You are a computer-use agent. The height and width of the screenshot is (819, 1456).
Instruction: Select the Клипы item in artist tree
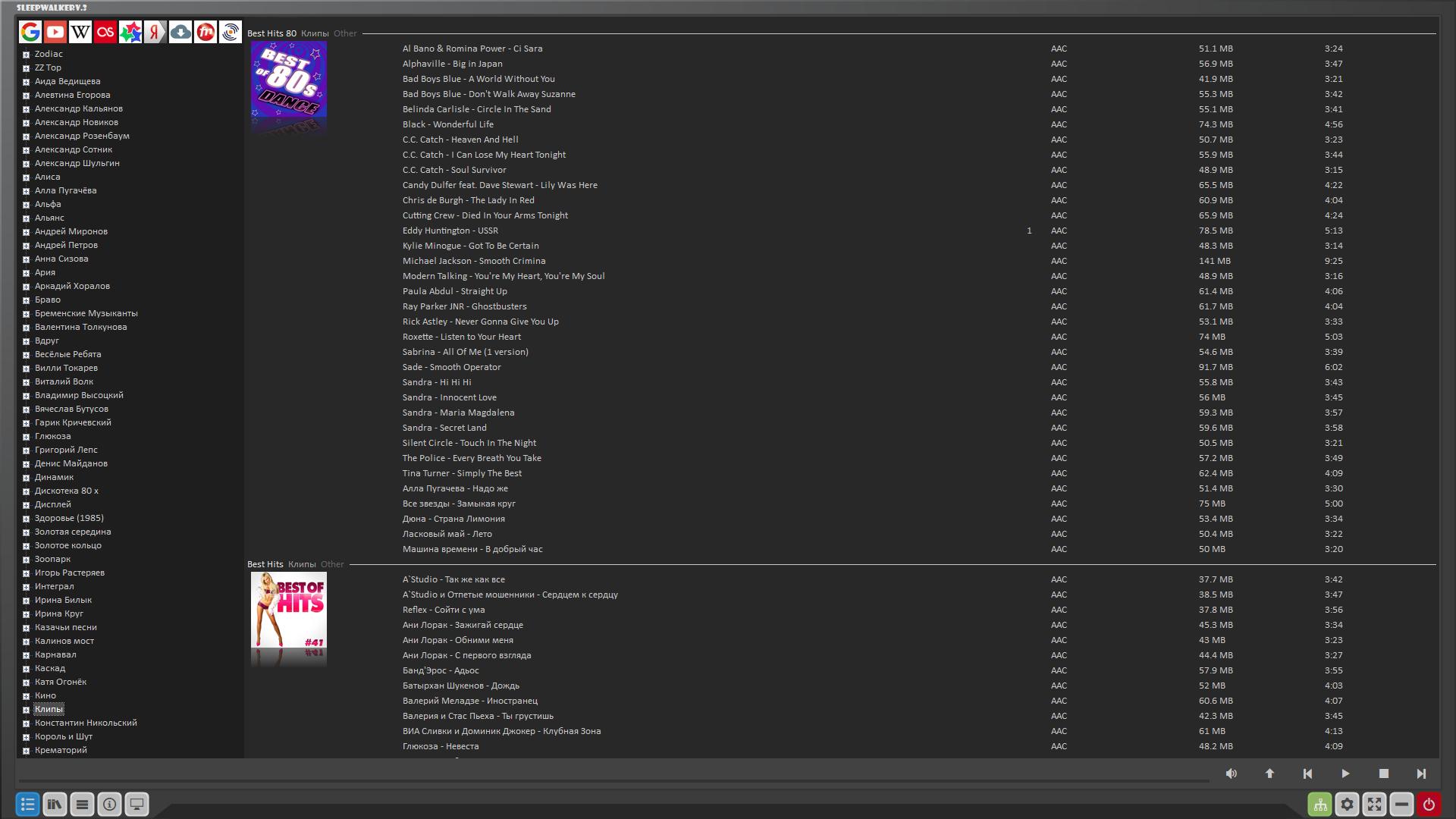point(49,709)
